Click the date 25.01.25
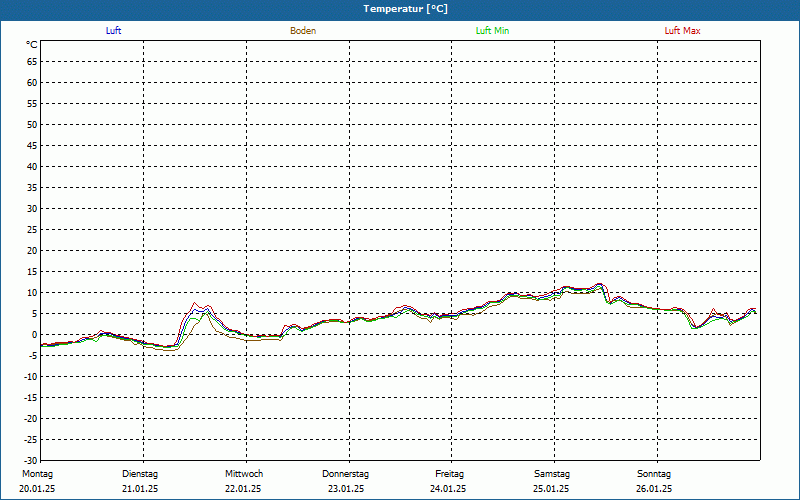Viewport: 800px width, 500px height. click(x=551, y=489)
